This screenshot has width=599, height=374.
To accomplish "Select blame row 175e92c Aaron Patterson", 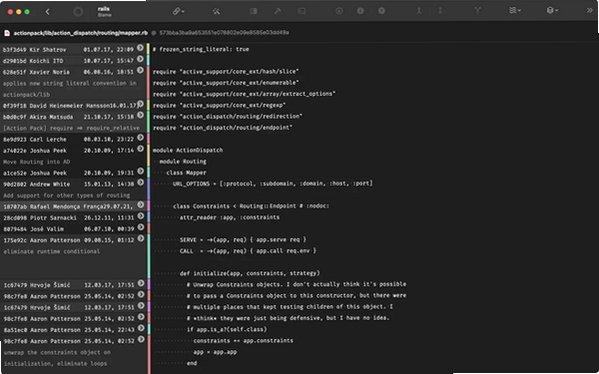I will pyautogui.click(x=73, y=240).
